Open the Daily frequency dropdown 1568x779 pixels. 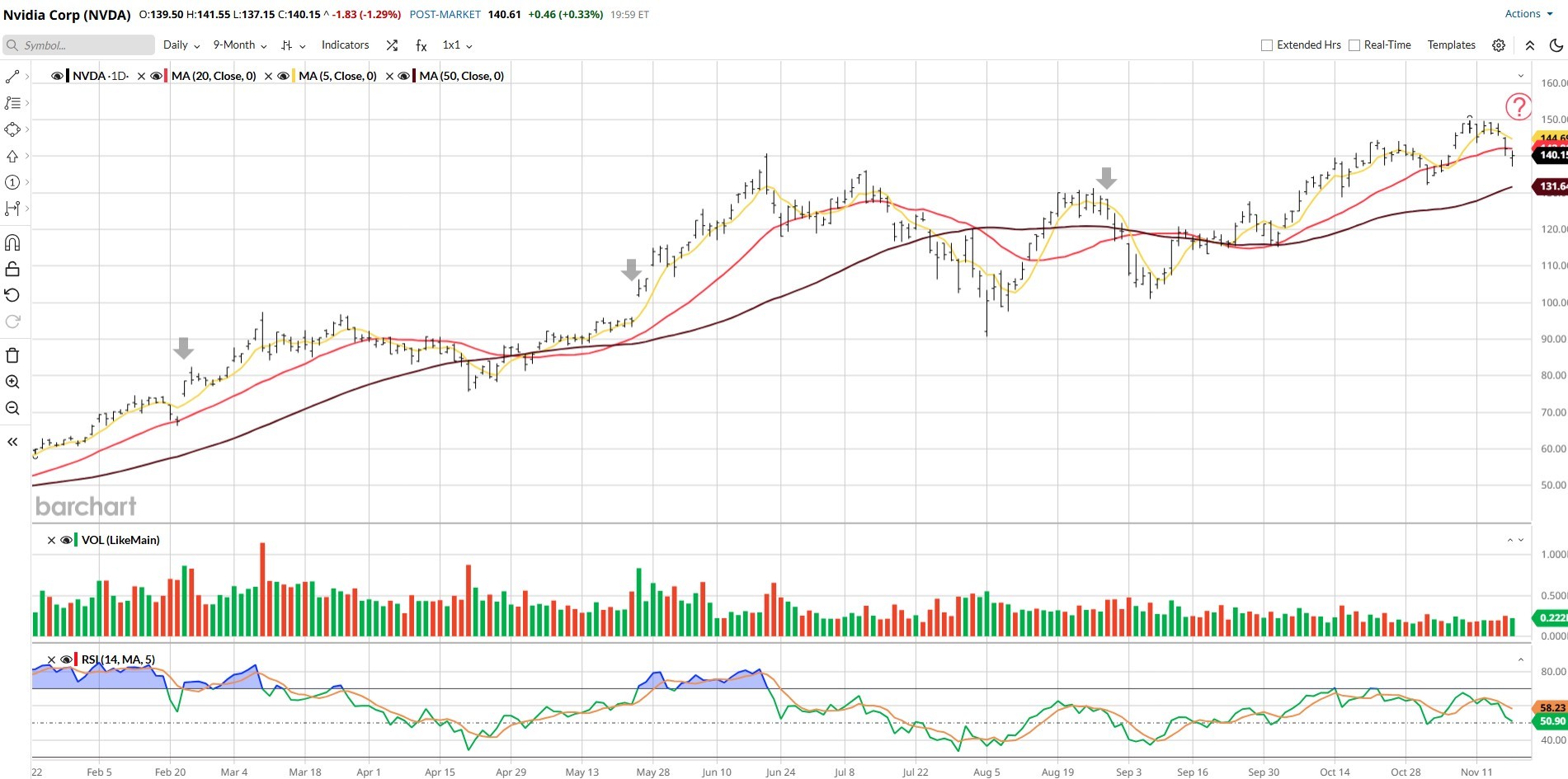(181, 45)
